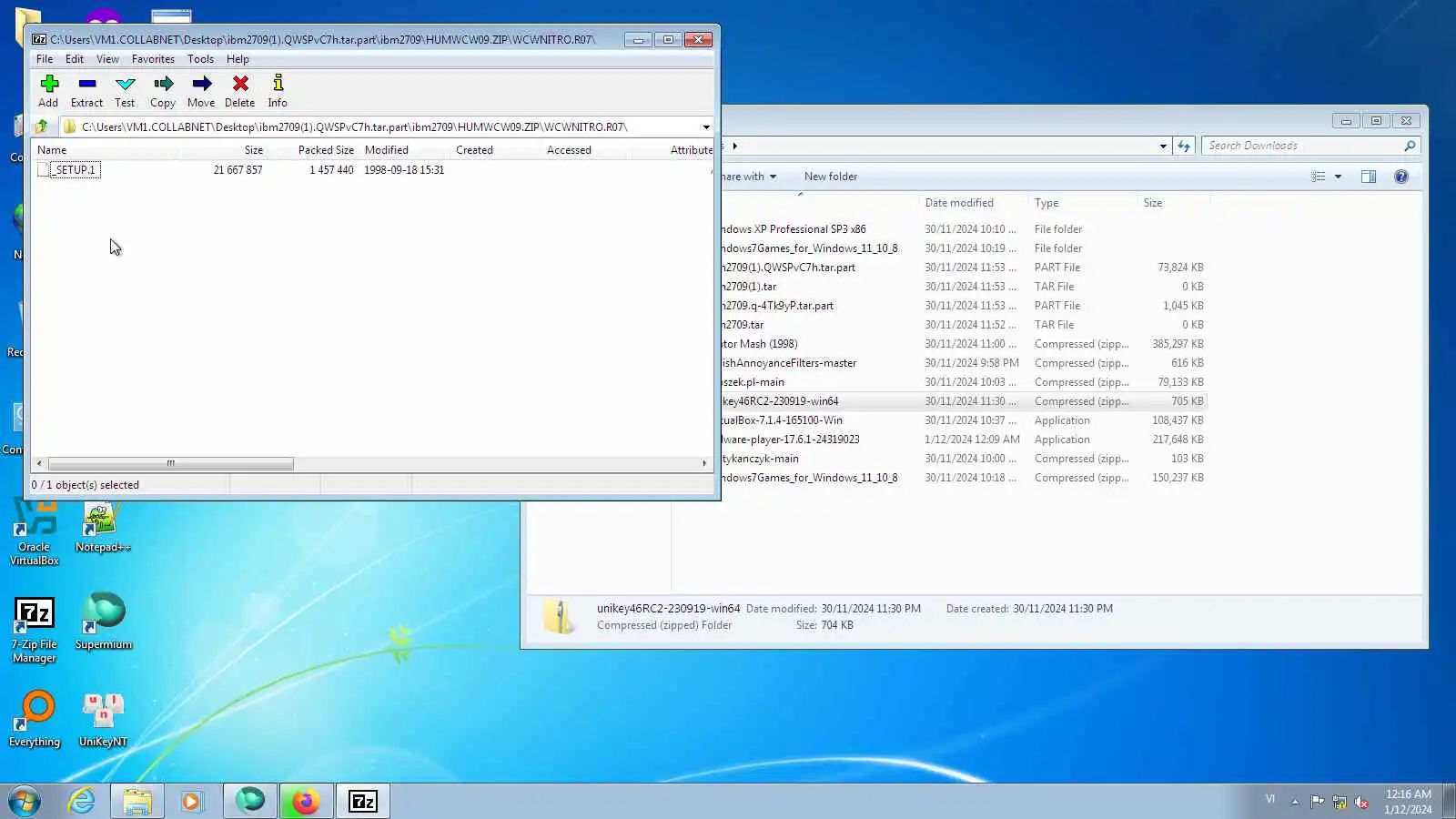The image size is (1456, 819).
Task: Launch the Supermium desktop shortcut
Action: (103, 622)
